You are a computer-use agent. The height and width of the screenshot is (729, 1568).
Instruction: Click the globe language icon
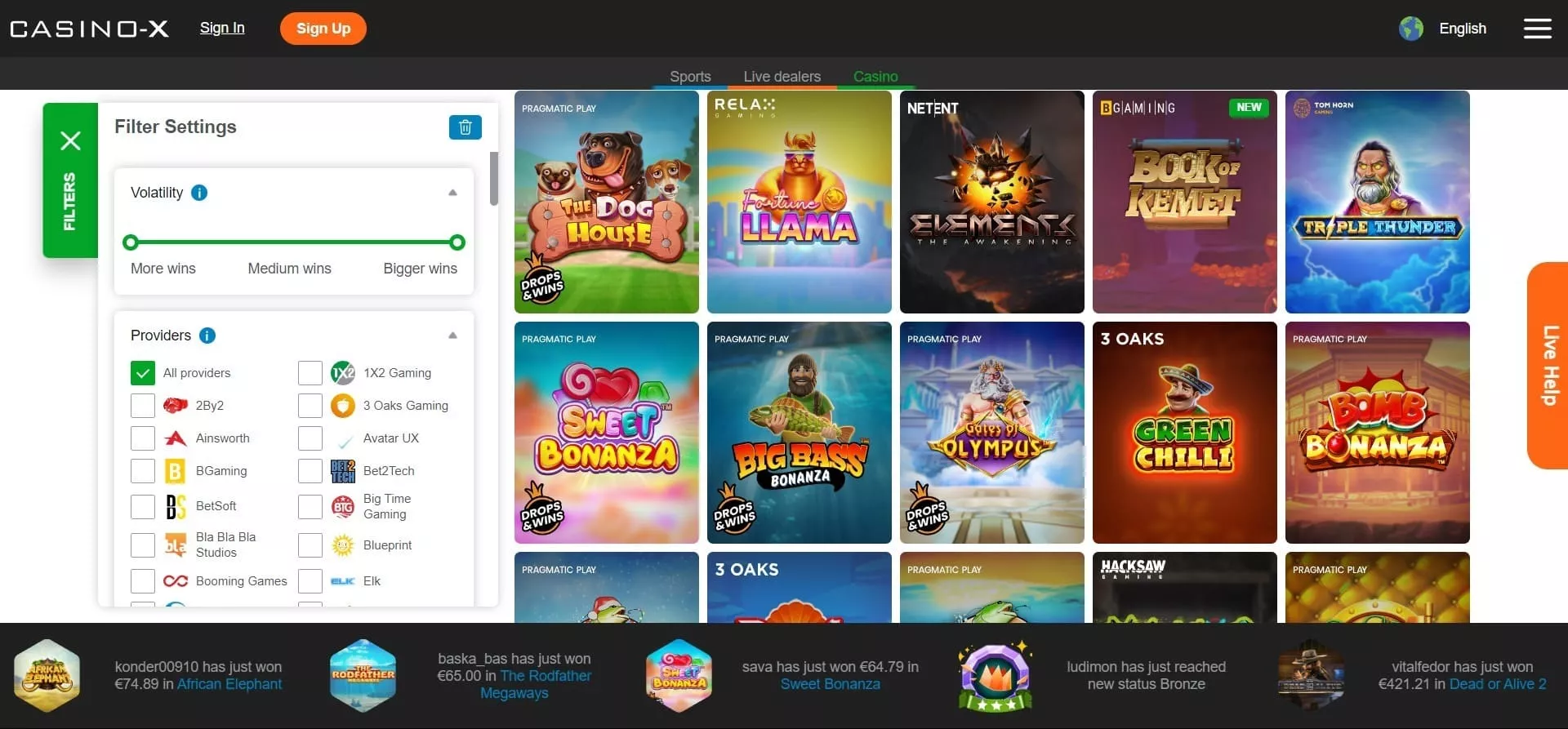1410,29
